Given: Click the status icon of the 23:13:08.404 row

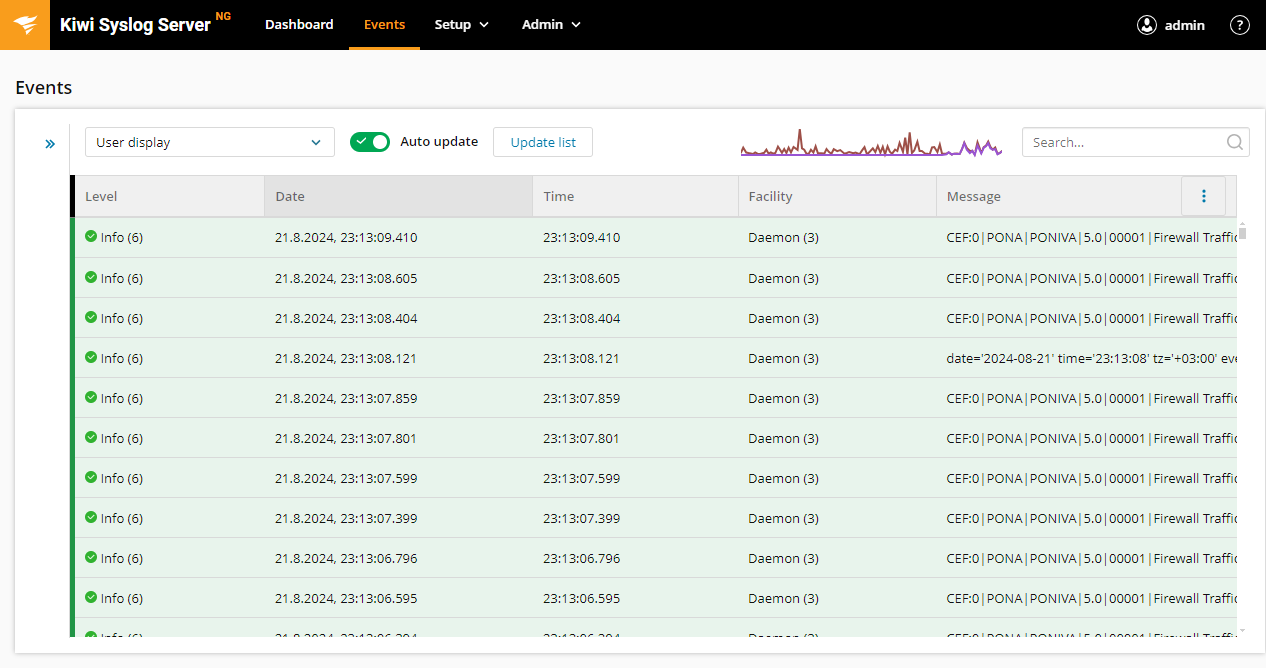Looking at the screenshot, I should (91, 317).
